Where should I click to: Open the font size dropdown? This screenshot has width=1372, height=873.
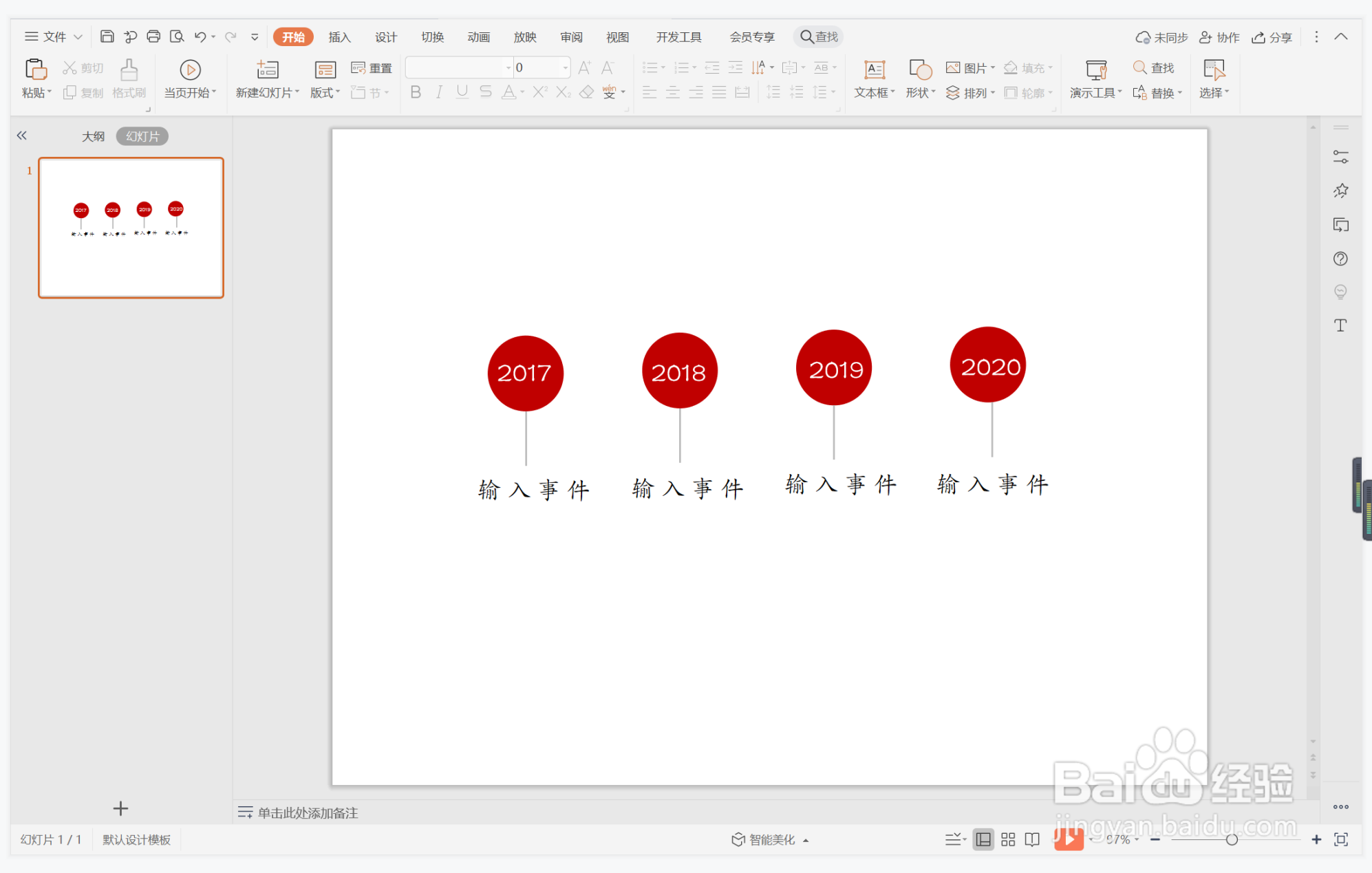click(x=565, y=67)
